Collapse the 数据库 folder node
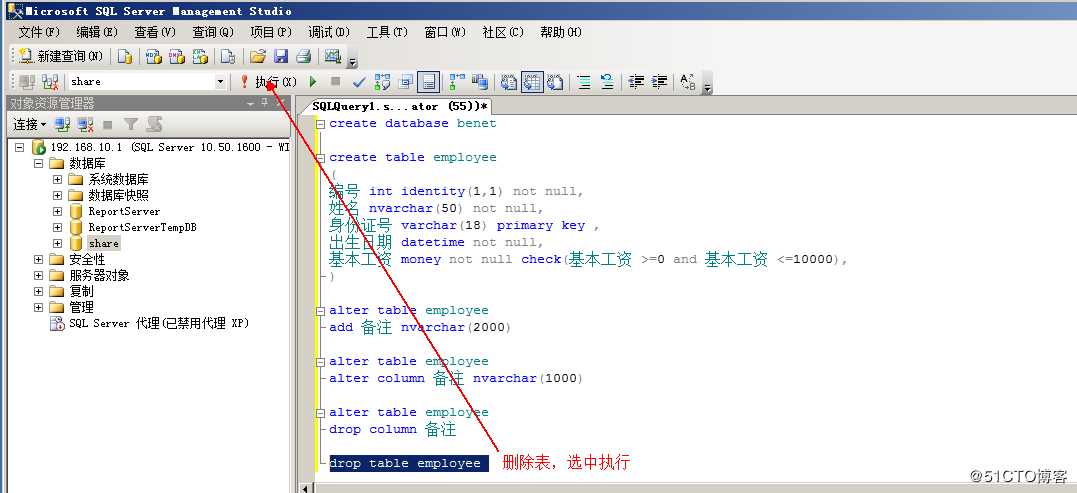Screen dimensions: 1077x493 tap(38, 163)
